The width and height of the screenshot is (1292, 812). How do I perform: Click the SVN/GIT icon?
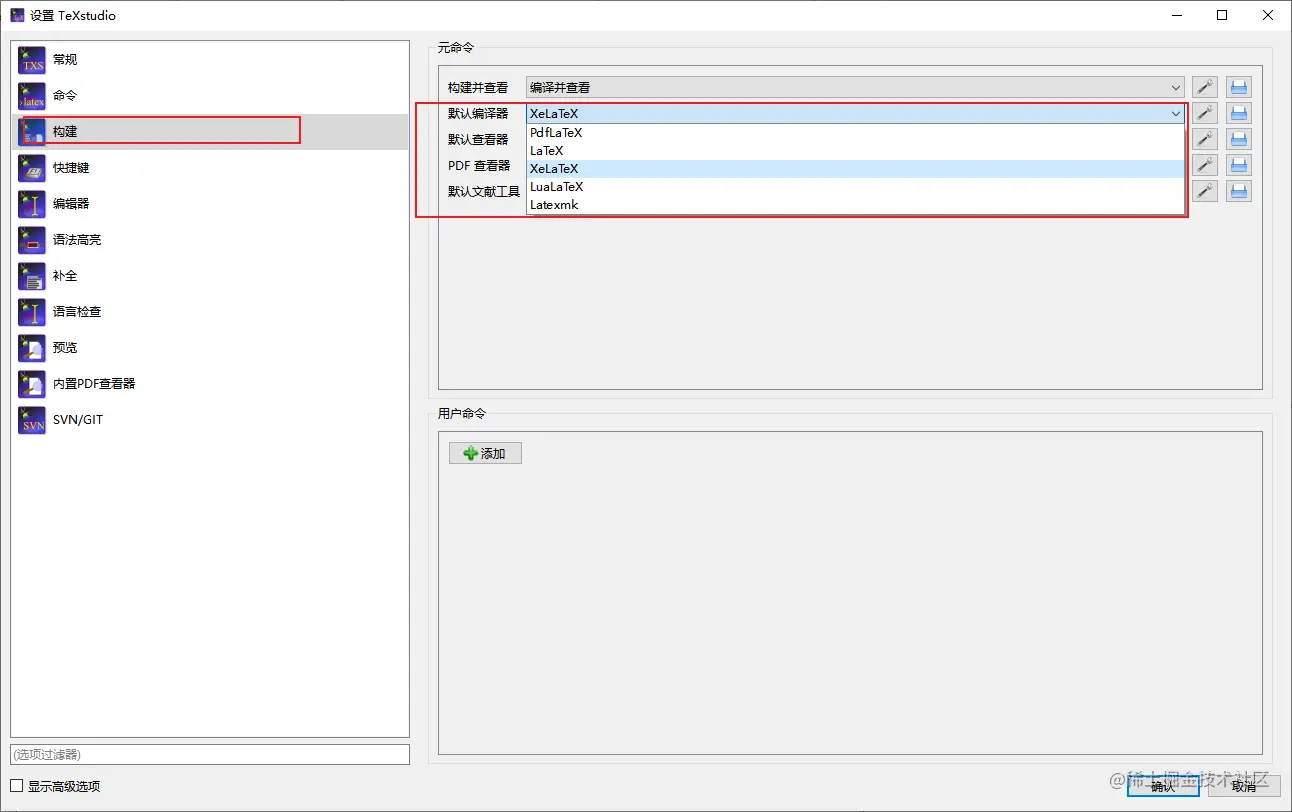coord(32,420)
